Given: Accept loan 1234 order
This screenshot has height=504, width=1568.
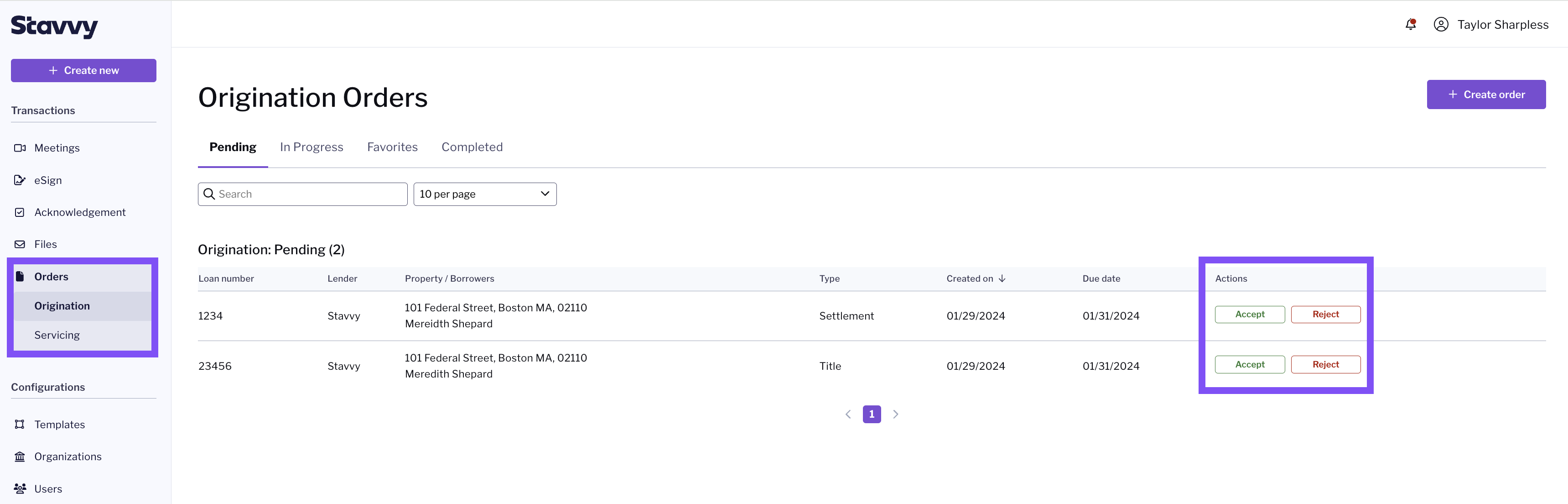Looking at the screenshot, I should click(x=1250, y=315).
